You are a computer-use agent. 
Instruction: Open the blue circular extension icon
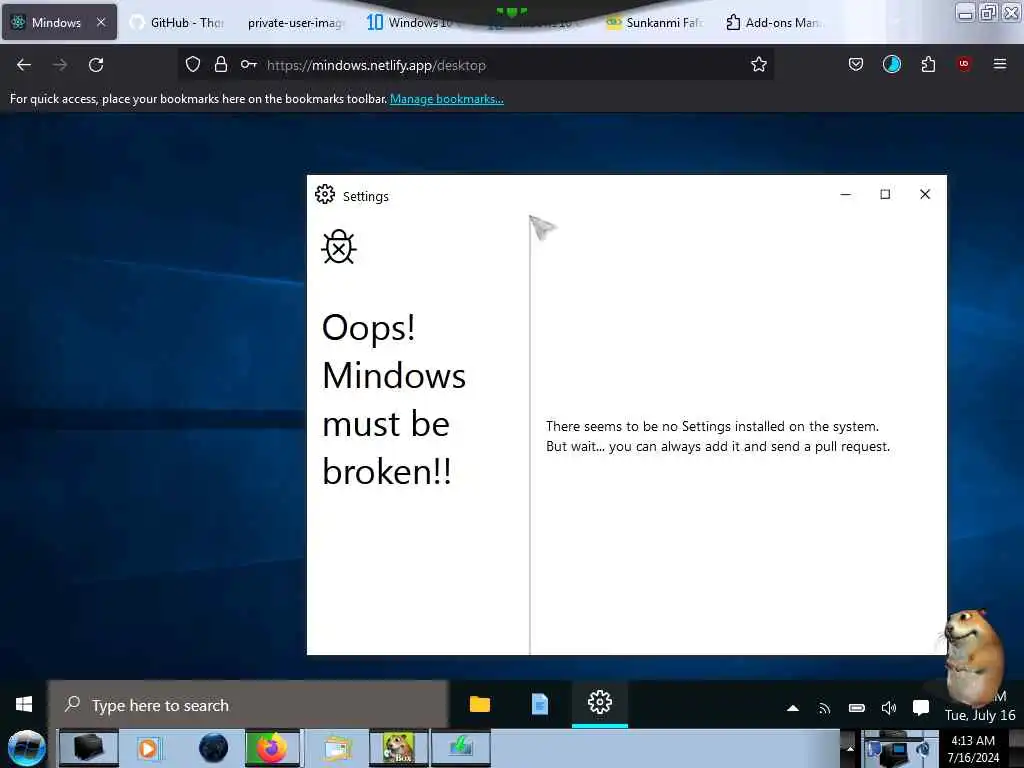point(891,65)
